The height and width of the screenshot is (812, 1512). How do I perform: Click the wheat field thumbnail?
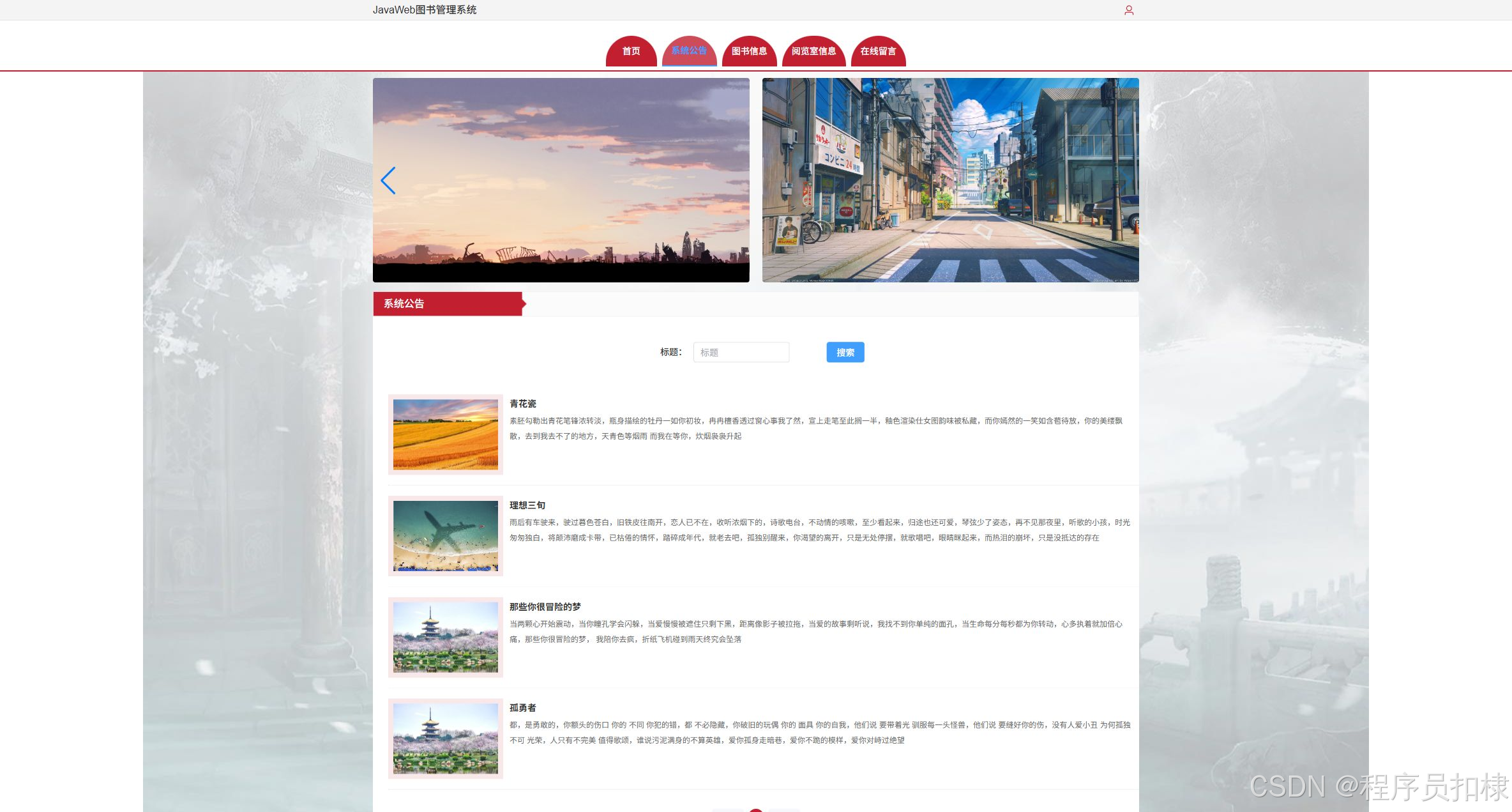pos(446,434)
